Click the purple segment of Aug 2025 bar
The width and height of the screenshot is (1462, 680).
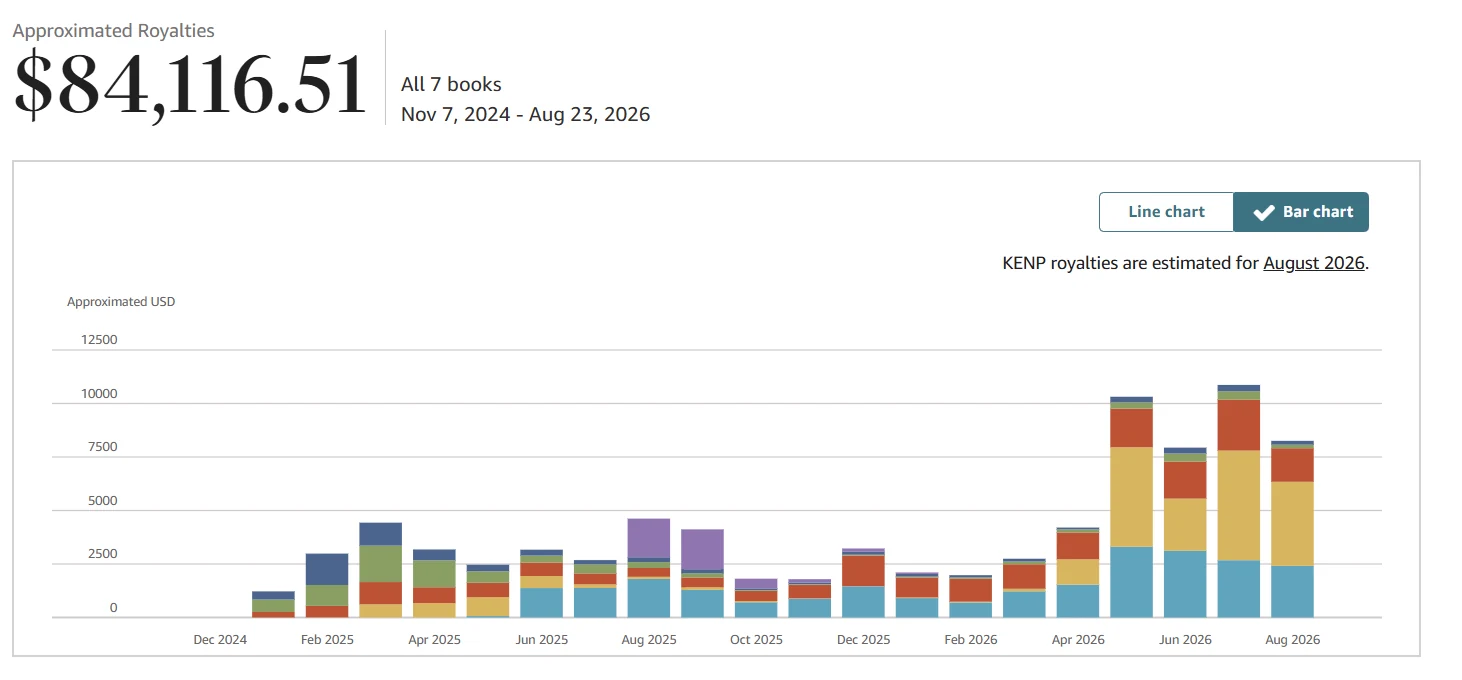[648, 538]
